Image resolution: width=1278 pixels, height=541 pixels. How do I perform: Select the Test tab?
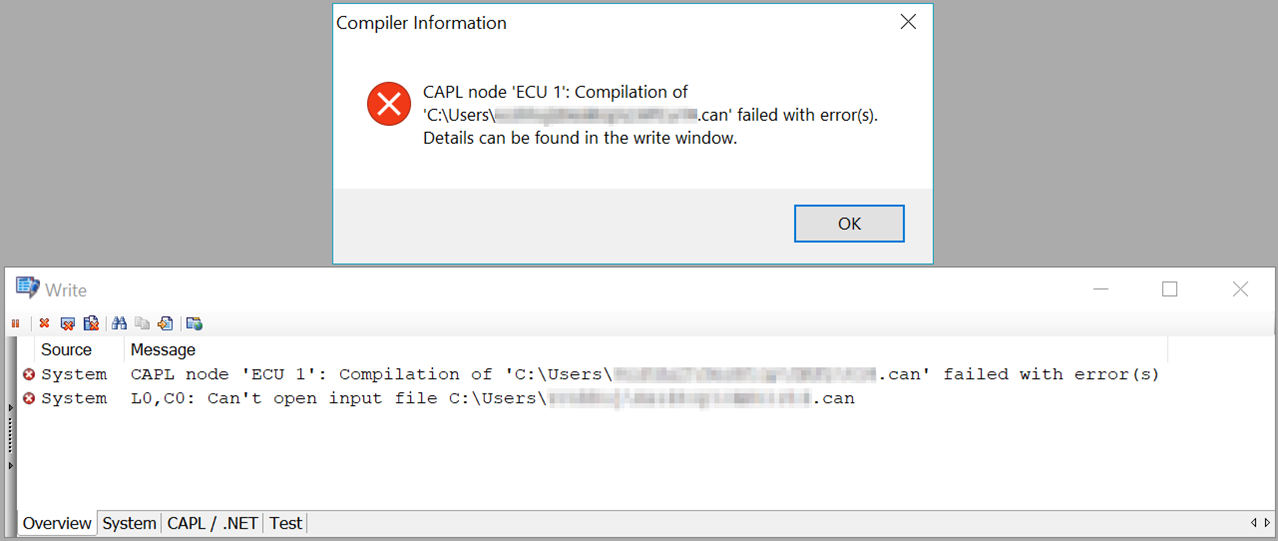[285, 523]
